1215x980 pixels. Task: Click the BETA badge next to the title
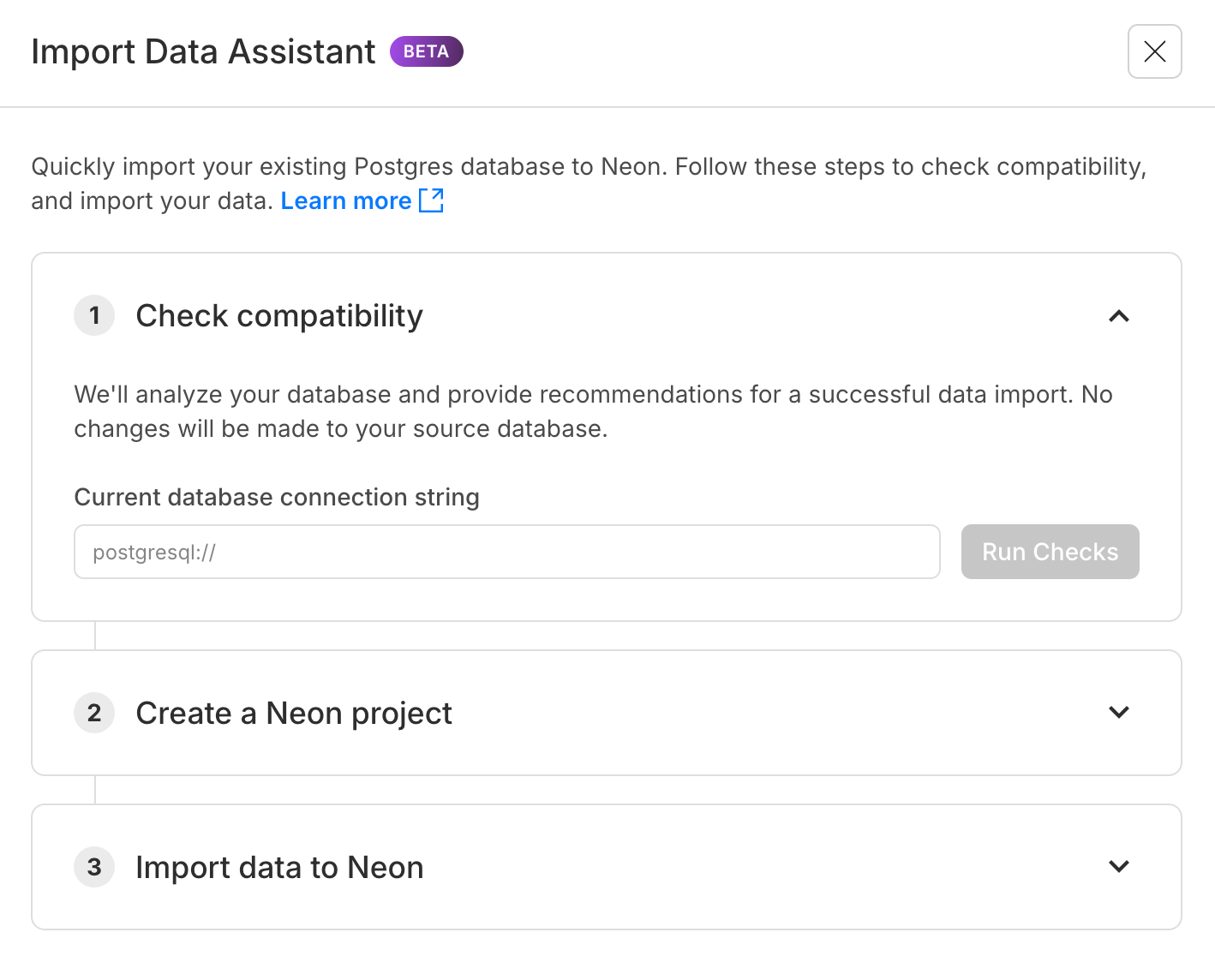point(426,51)
